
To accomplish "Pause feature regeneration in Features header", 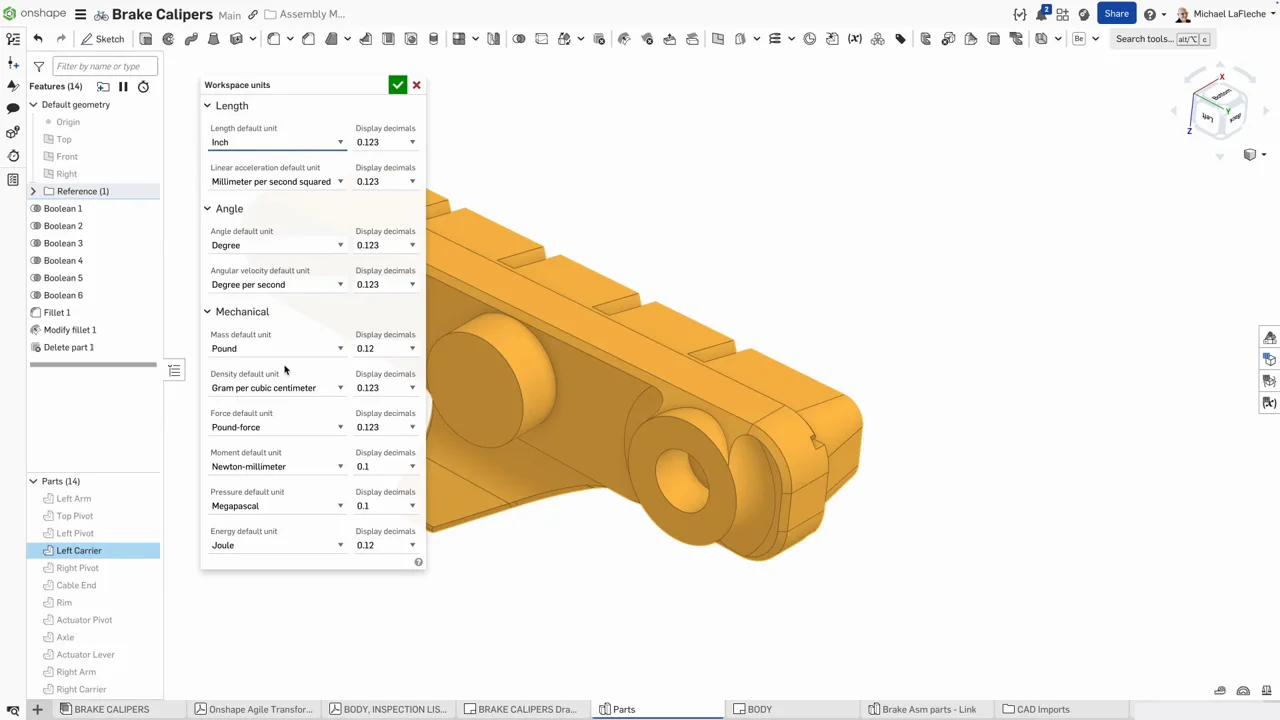I will coord(123,87).
